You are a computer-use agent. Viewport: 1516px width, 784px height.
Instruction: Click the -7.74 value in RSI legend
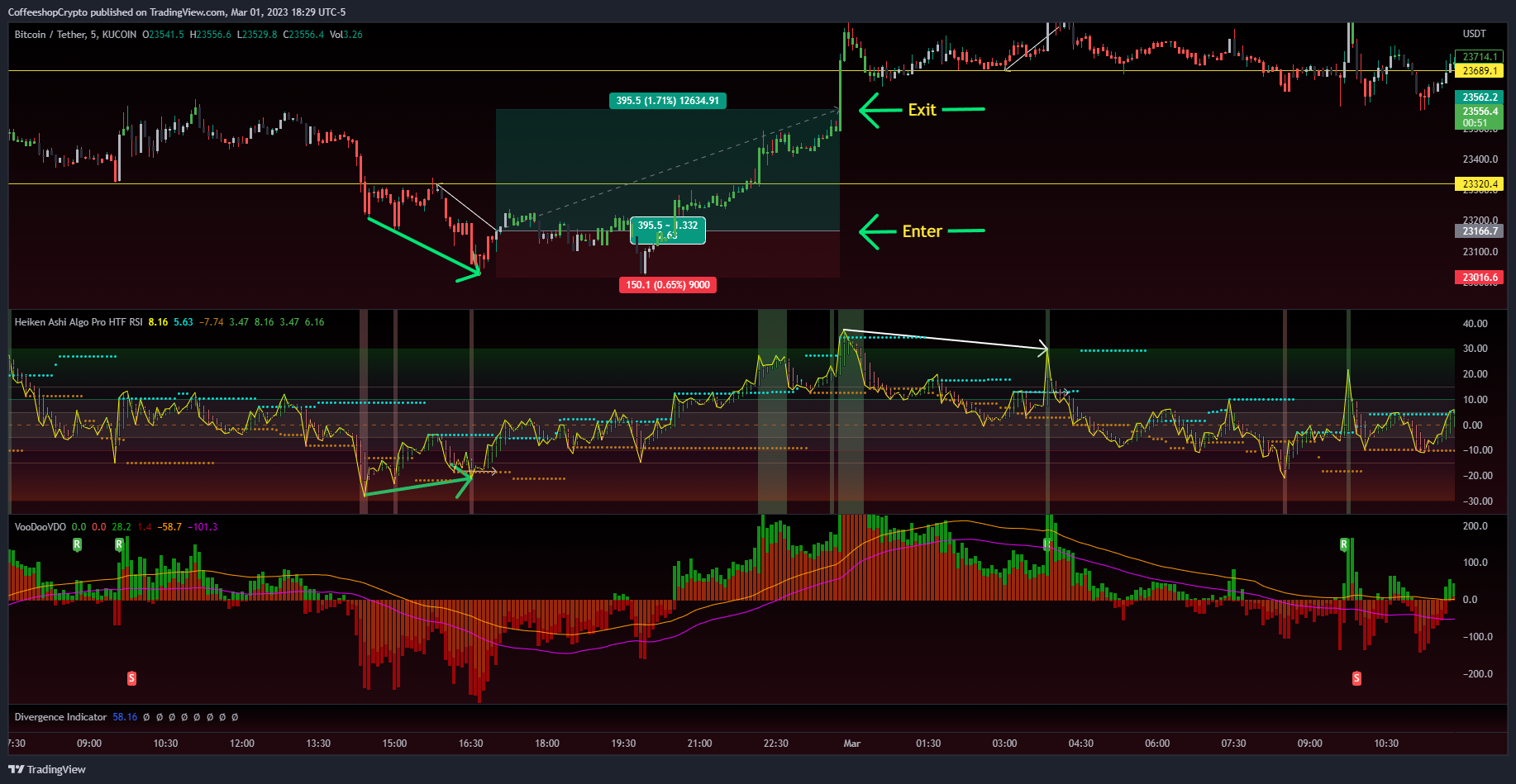[212, 322]
